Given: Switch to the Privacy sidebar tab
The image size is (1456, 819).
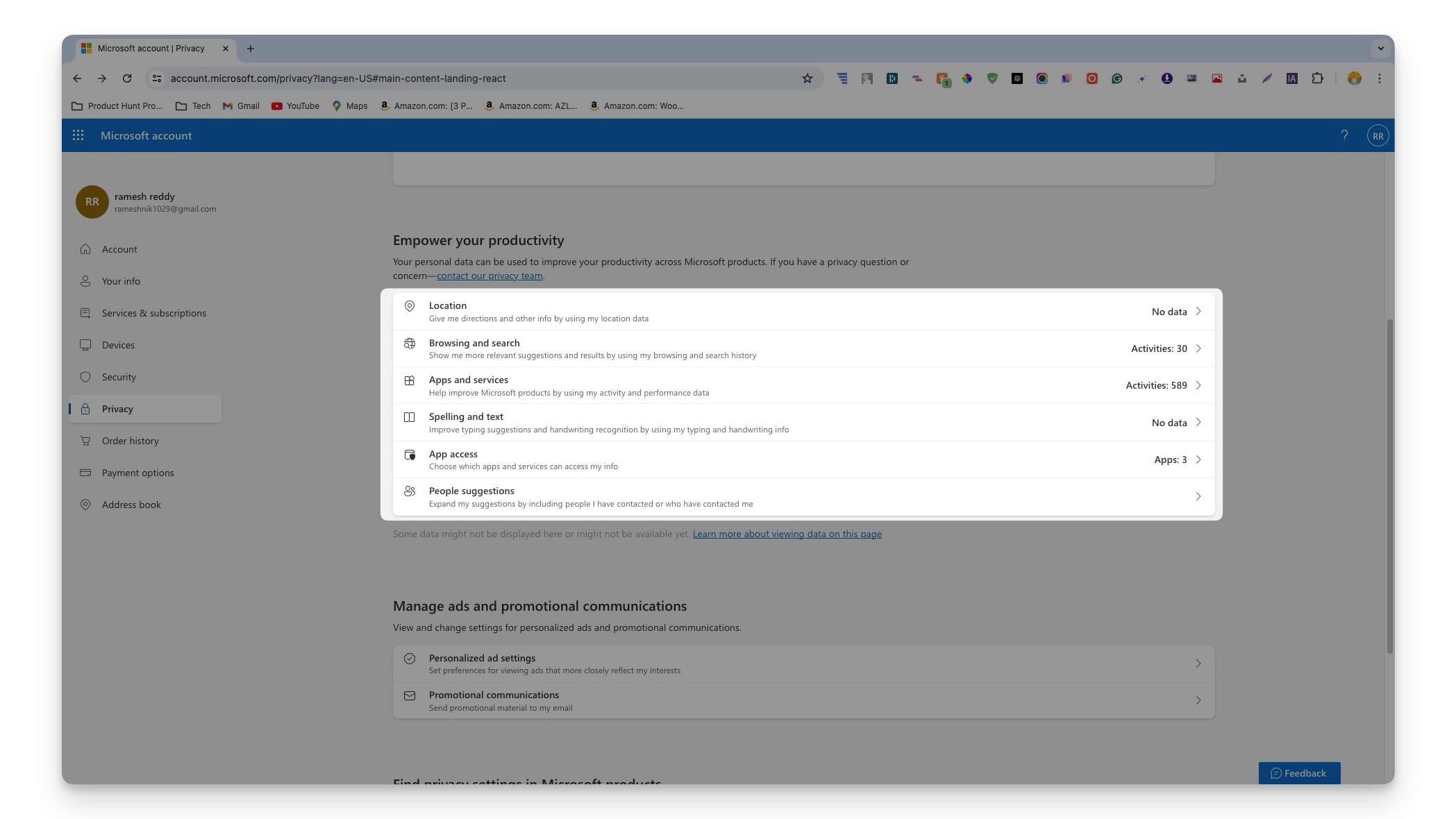Looking at the screenshot, I should pos(117,409).
